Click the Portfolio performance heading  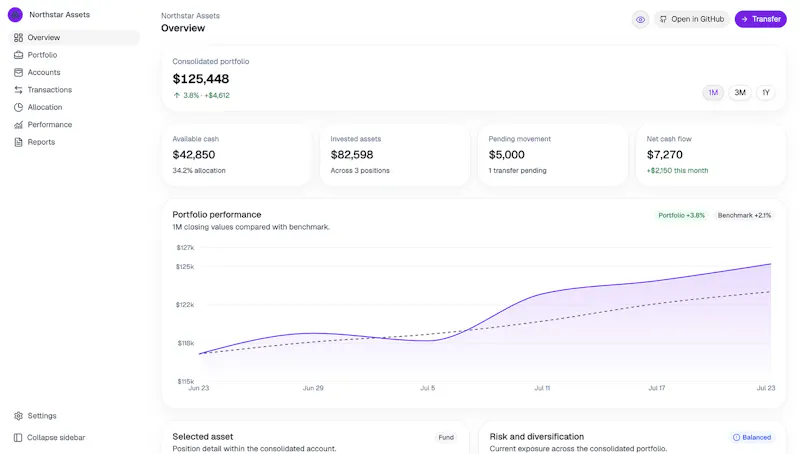point(216,215)
